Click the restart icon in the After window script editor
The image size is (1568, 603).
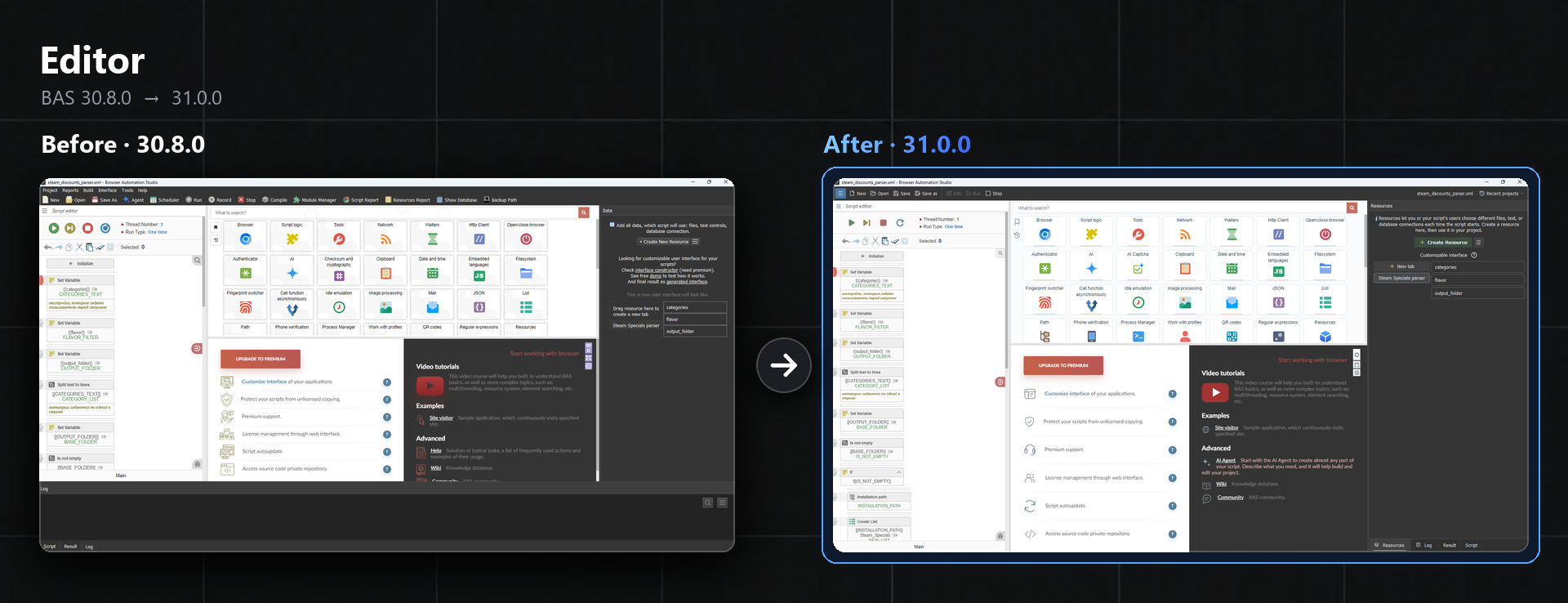point(900,222)
